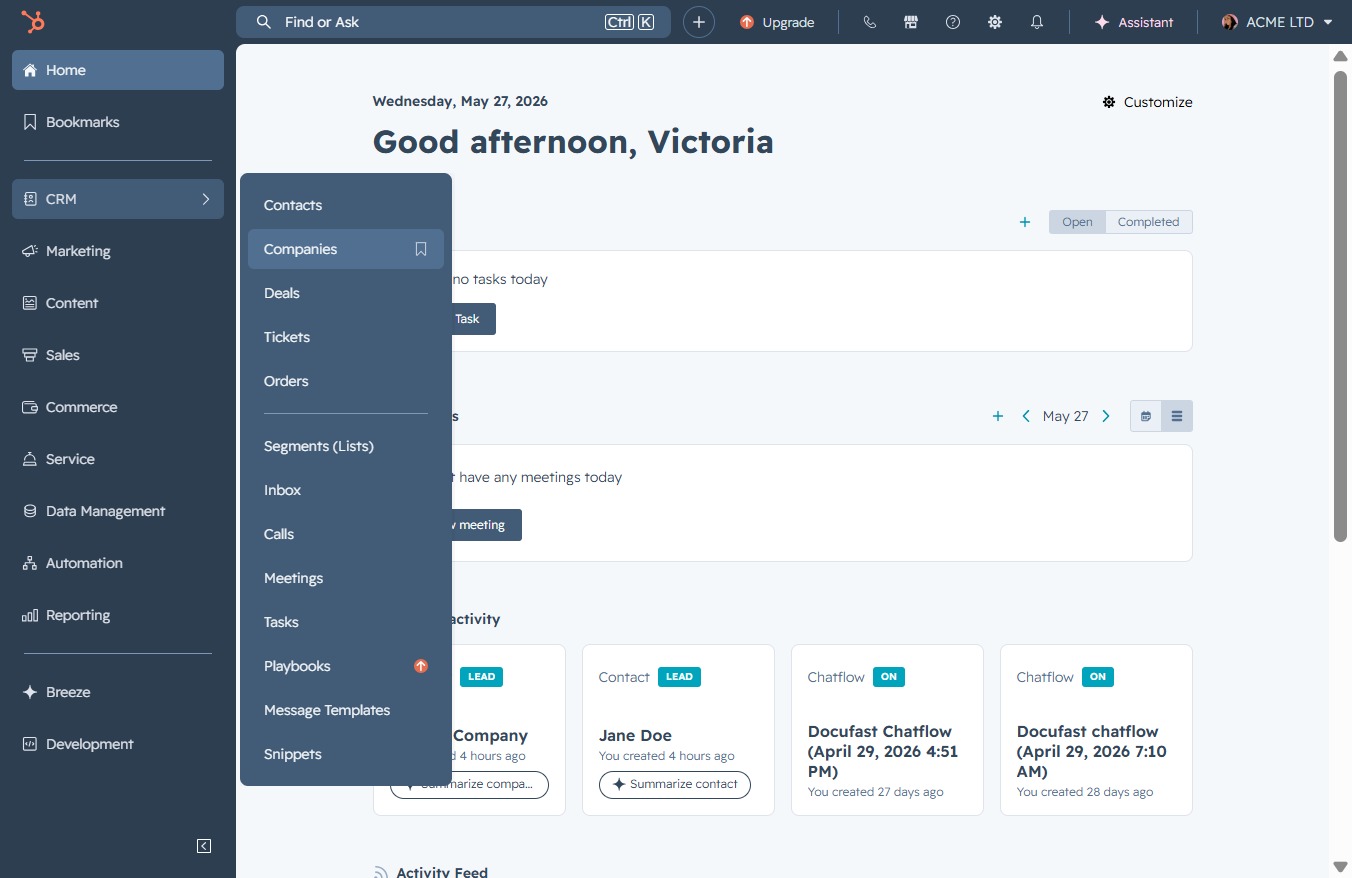Go to previous day in meetings
The height and width of the screenshot is (878, 1352).
tap(1026, 416)
